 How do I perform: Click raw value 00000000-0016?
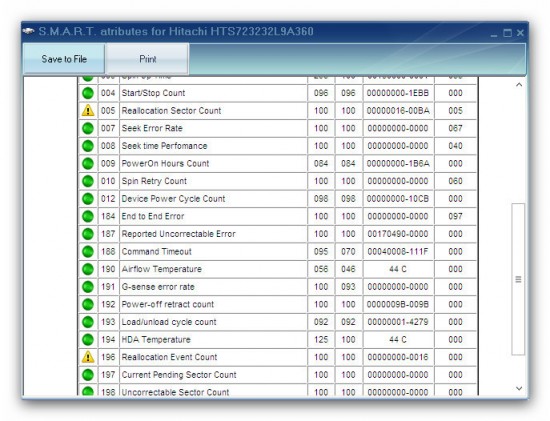point(398,357)
